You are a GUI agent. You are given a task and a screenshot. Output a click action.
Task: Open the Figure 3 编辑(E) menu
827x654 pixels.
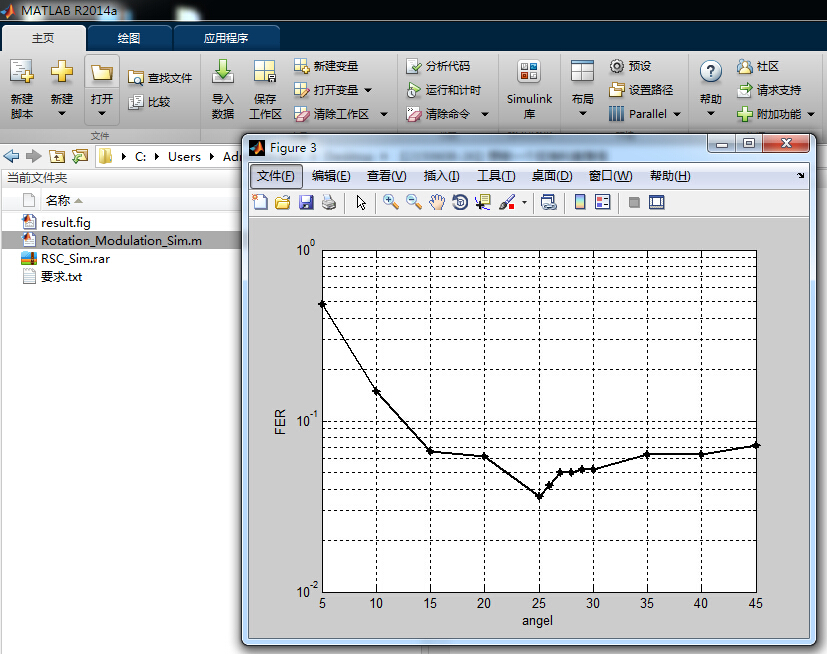click(331, 176)
